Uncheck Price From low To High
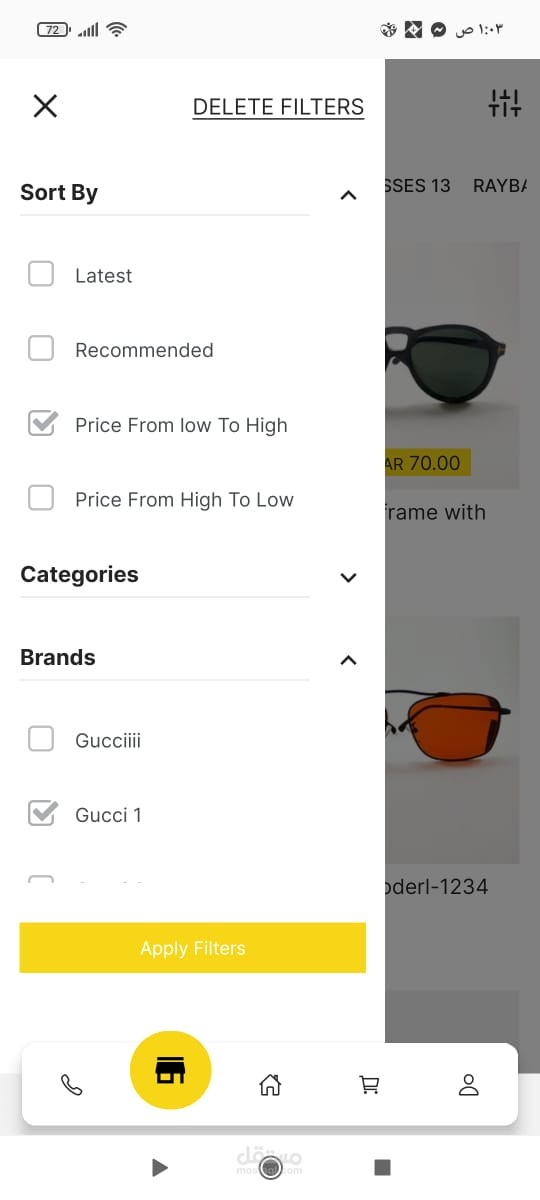Screen dimensions: 540x1200 (41, 424)
